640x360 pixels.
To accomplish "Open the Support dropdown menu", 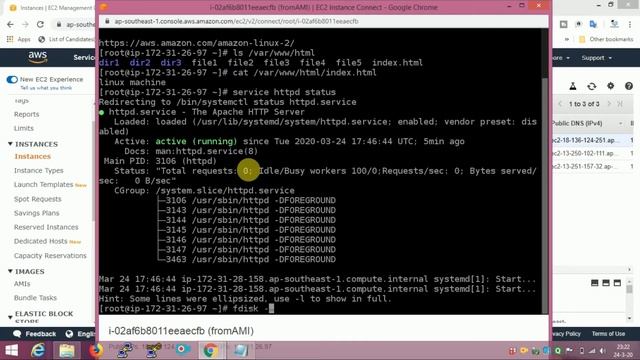I will 597,58.
